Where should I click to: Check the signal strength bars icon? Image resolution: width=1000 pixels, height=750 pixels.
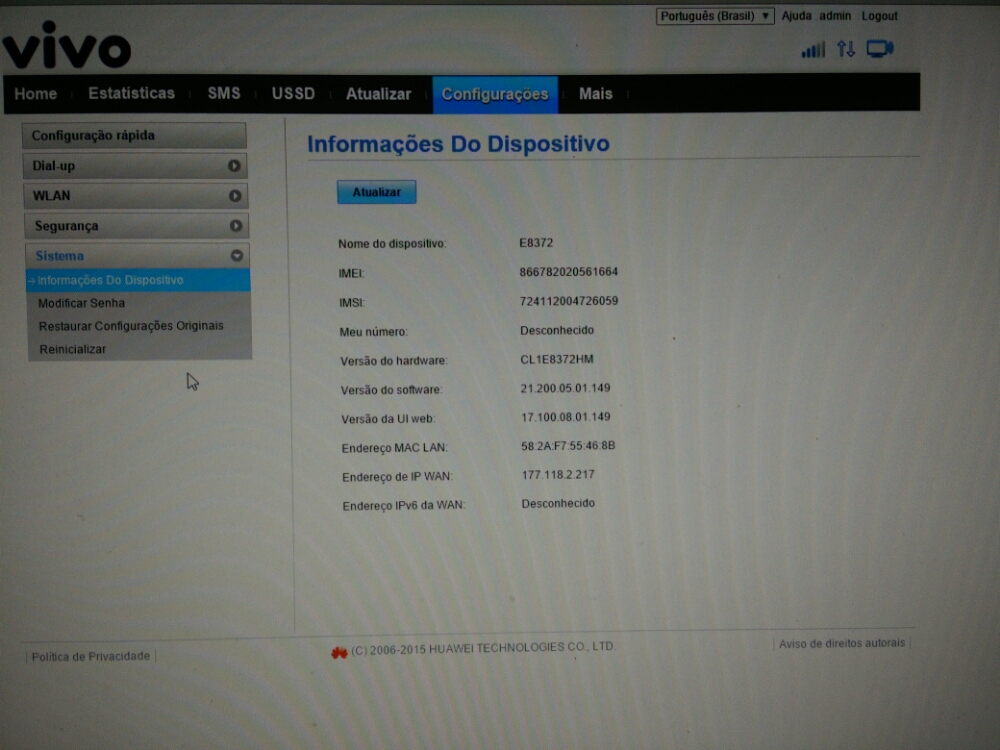click(x=813, y=49)
